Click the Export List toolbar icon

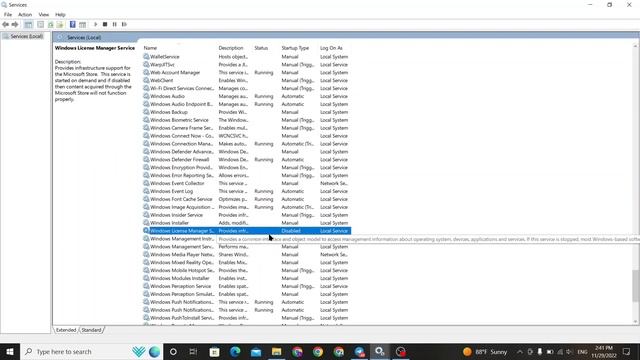click(60, 24)
